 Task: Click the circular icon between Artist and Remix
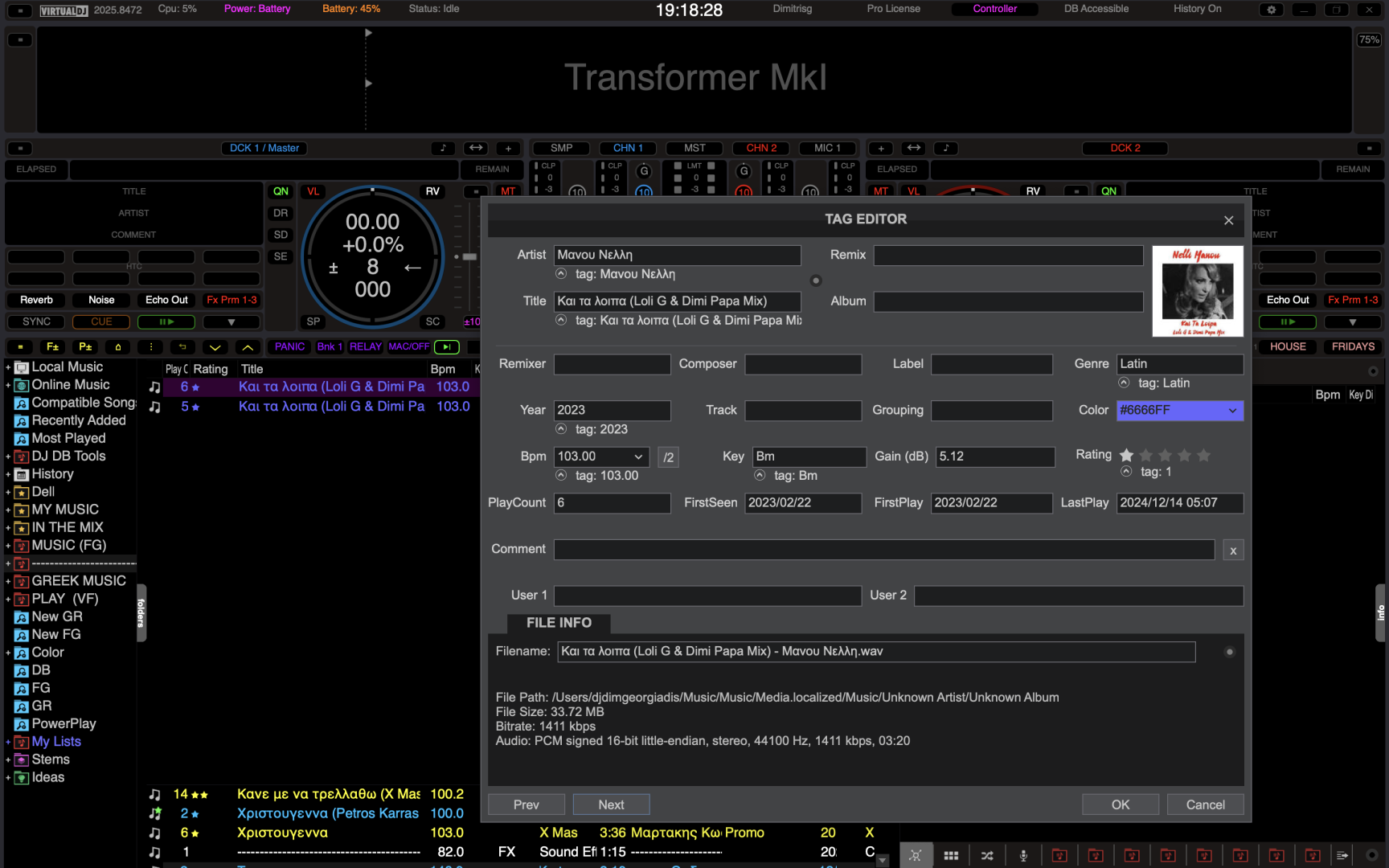coord(816,280)
